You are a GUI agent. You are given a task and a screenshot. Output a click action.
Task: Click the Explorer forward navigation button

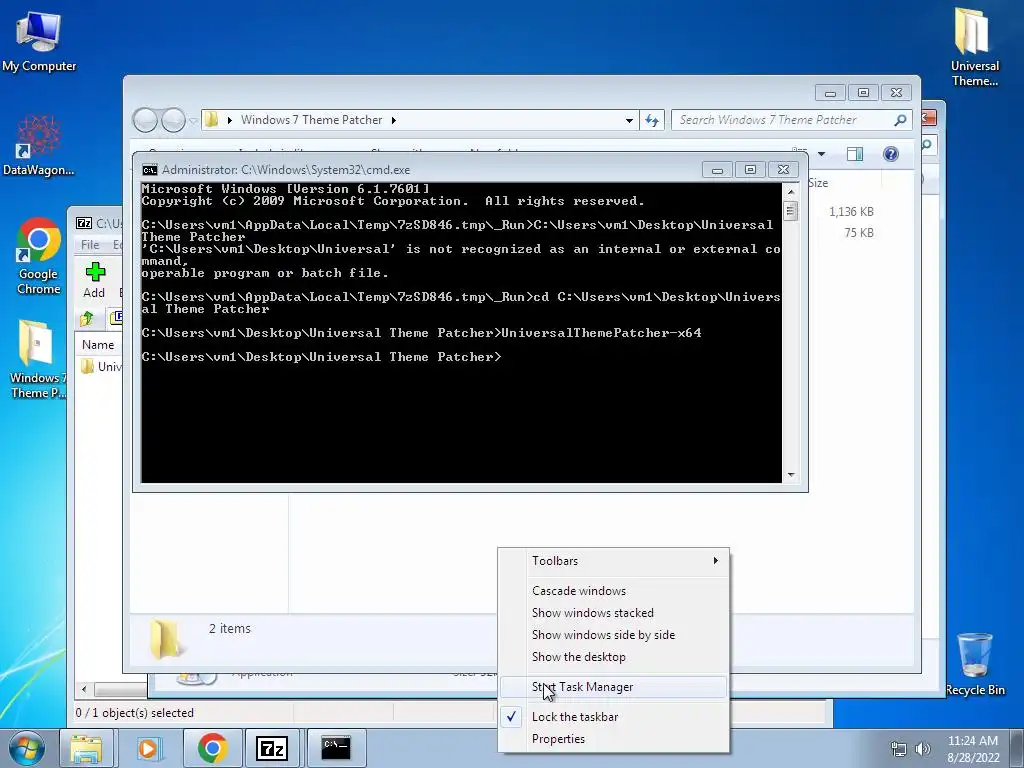pos(173,120)
